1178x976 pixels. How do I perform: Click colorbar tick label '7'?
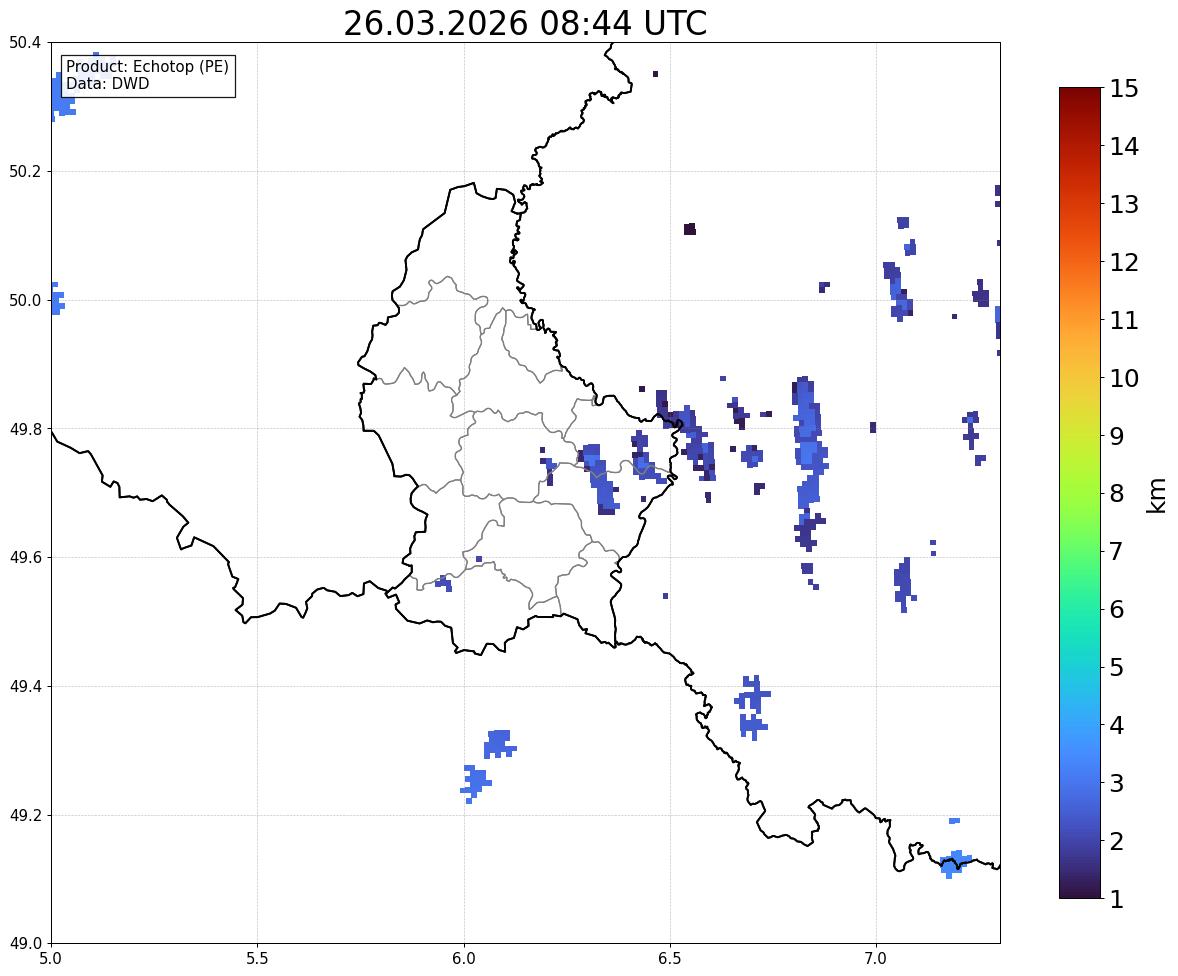(1117, 551)
